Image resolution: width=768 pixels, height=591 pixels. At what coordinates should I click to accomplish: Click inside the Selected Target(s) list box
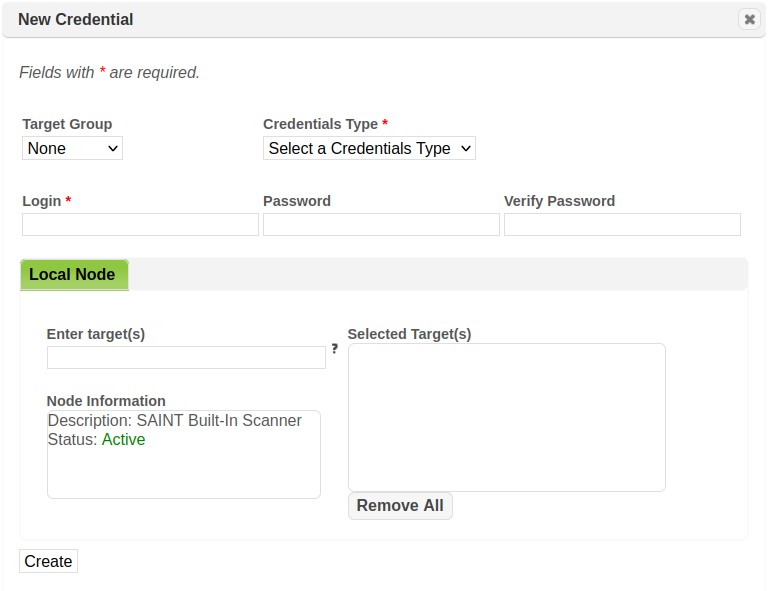(x=506, y=417)
